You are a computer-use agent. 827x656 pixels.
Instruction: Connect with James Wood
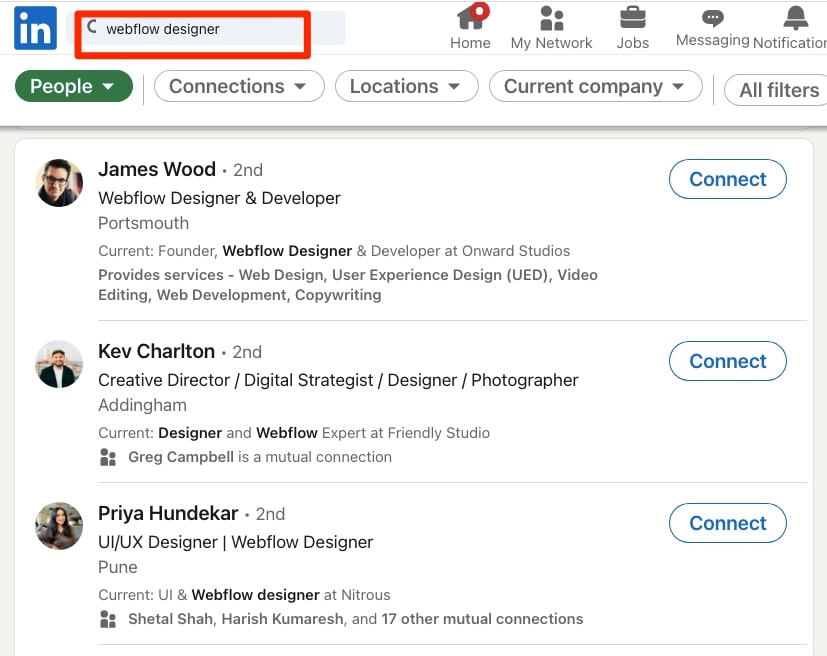coord(727,179)
